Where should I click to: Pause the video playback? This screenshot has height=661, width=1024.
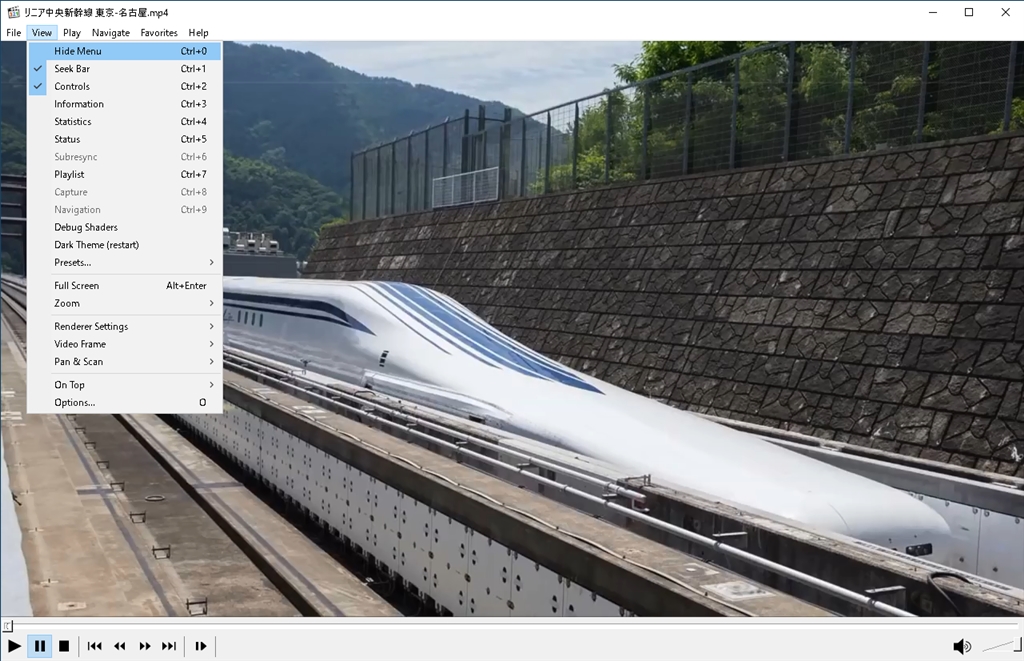(40, 646)
